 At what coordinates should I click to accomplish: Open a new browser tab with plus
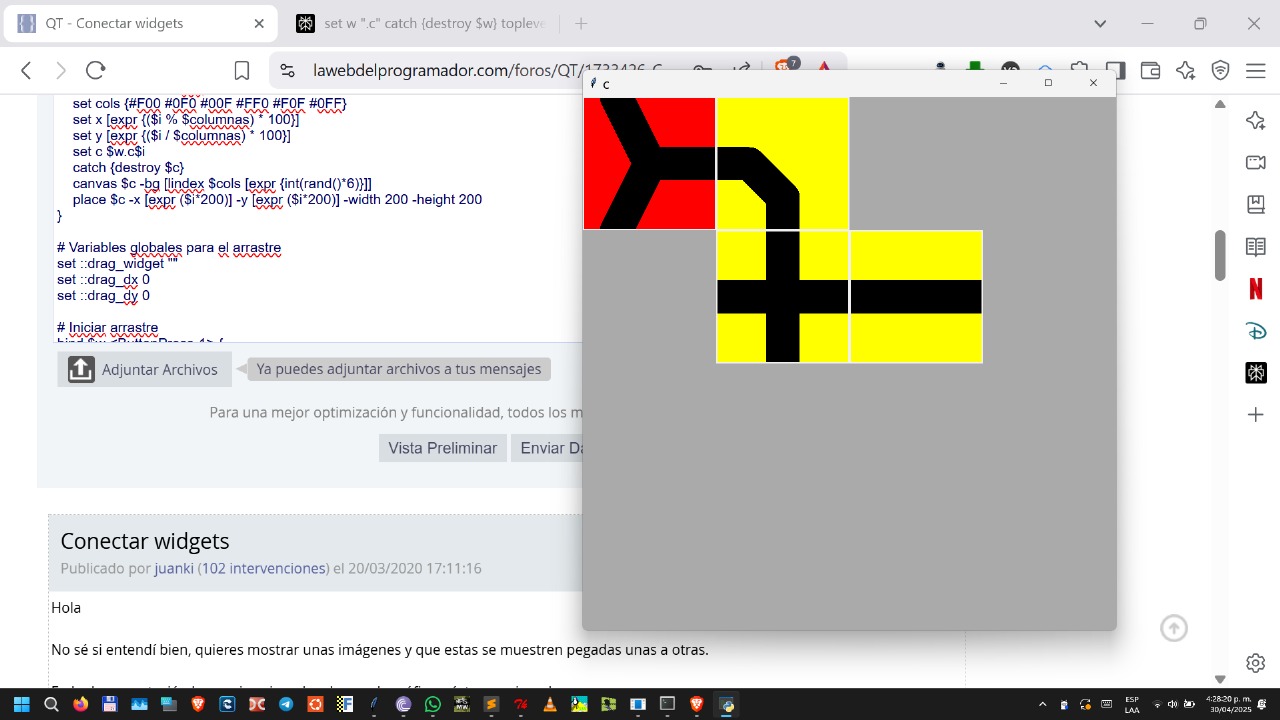click(581, 23)
